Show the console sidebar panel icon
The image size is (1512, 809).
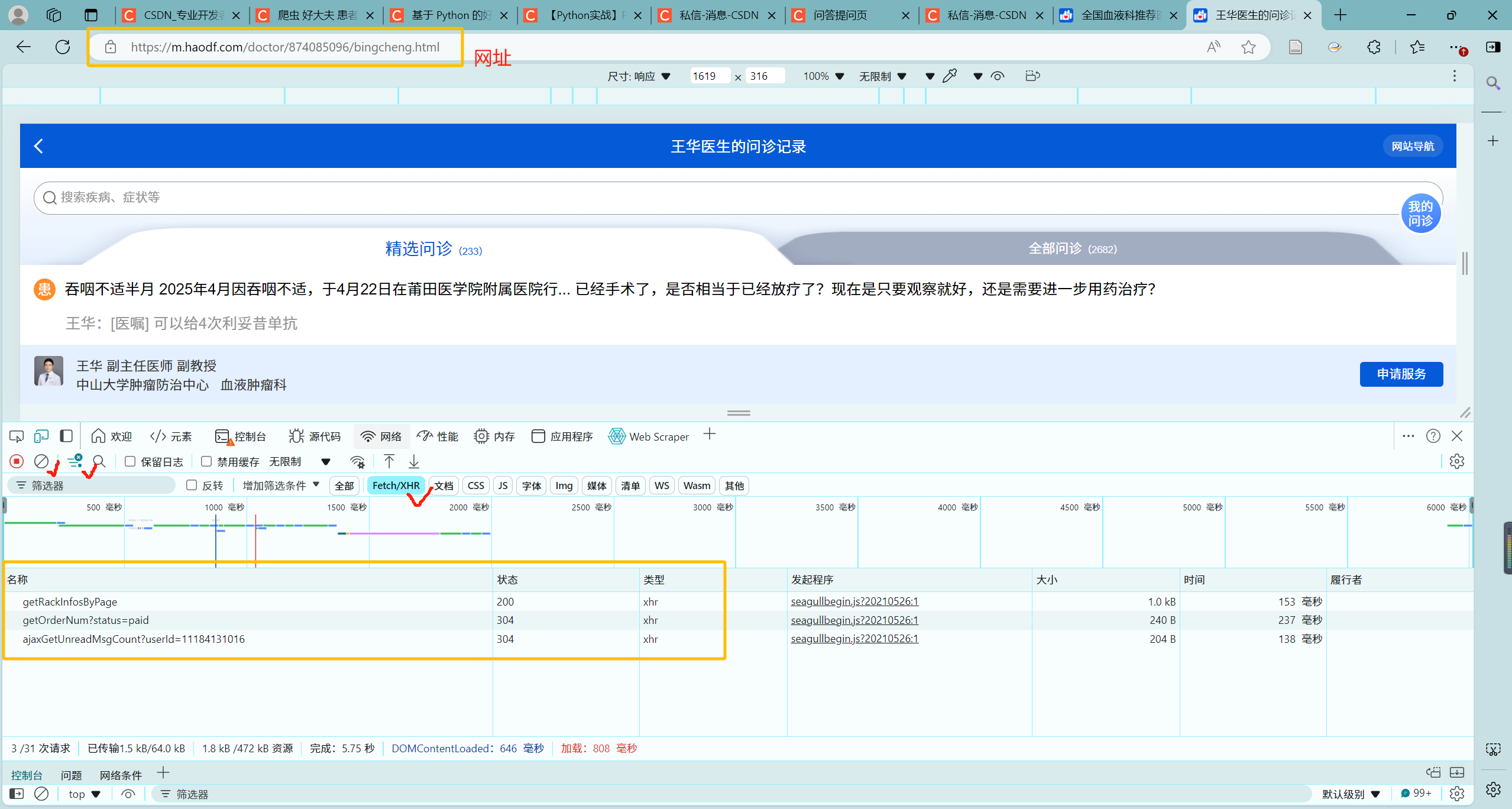17,794
